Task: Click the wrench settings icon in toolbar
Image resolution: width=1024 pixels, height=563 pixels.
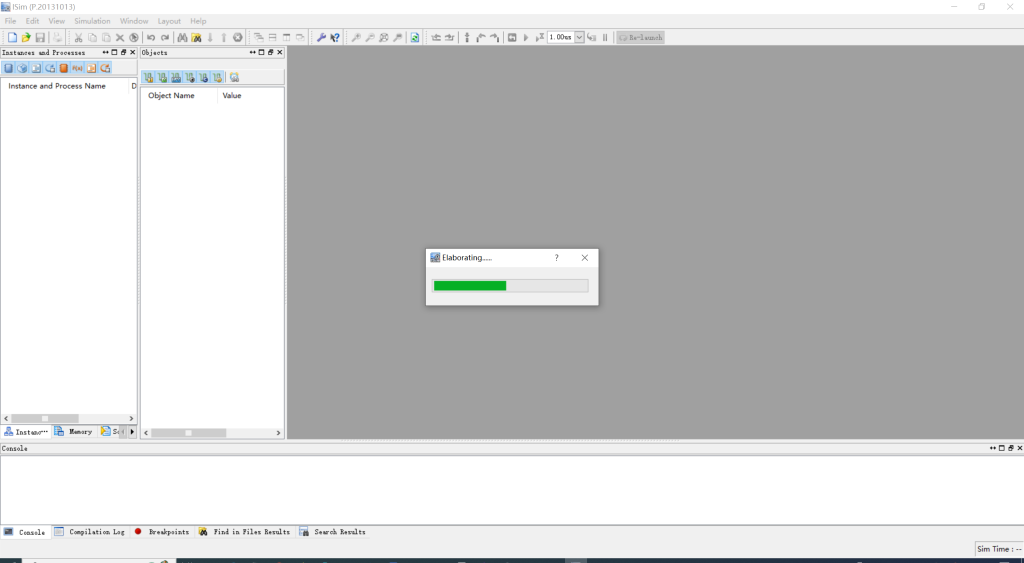Action: pyautogui.click(x=321, y=38)
